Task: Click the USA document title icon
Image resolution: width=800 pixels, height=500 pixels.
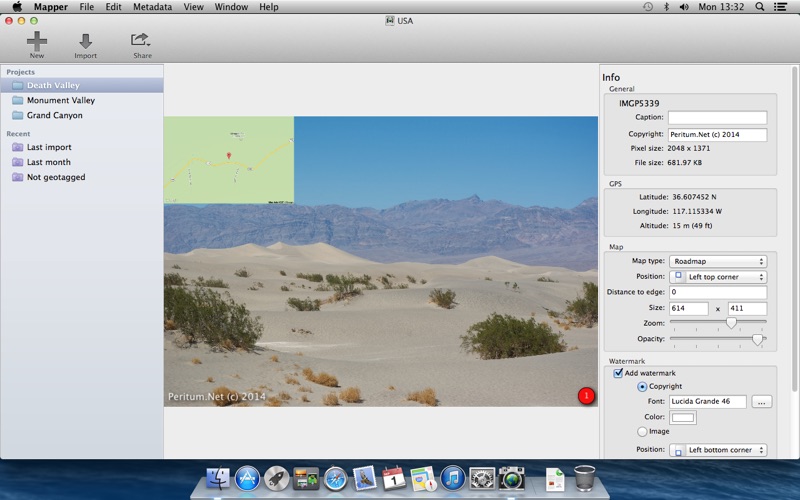Action: coord(390,20)
